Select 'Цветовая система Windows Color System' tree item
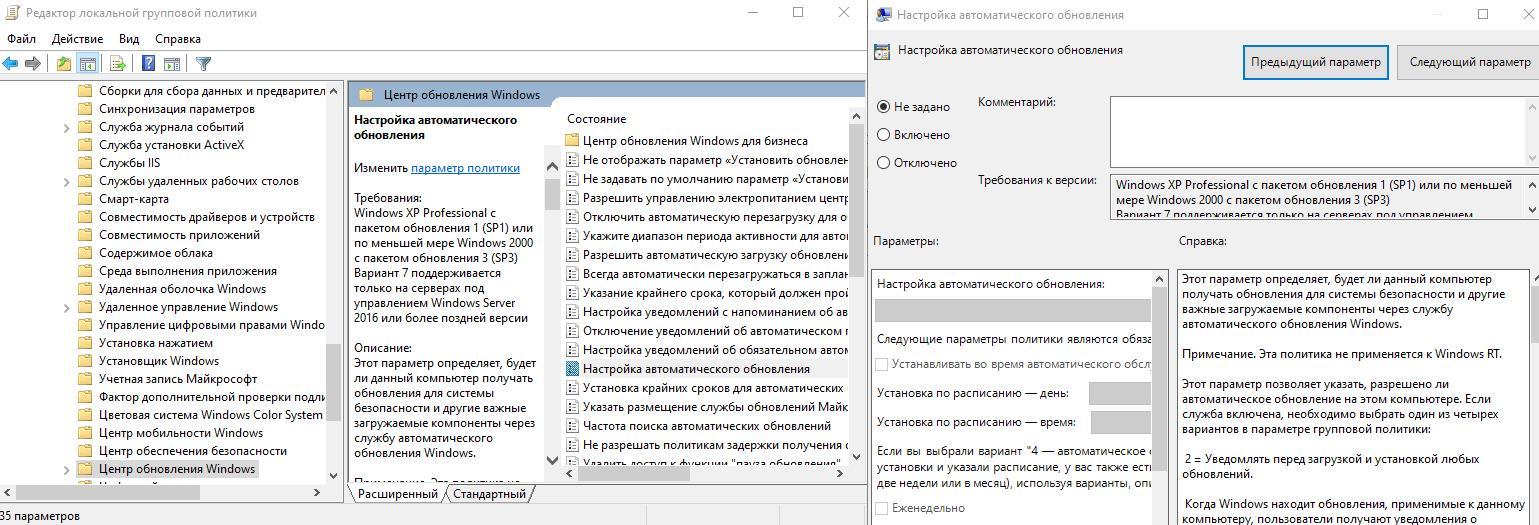Viewport: 1539px width, 525px height. (x=210, y=415)
